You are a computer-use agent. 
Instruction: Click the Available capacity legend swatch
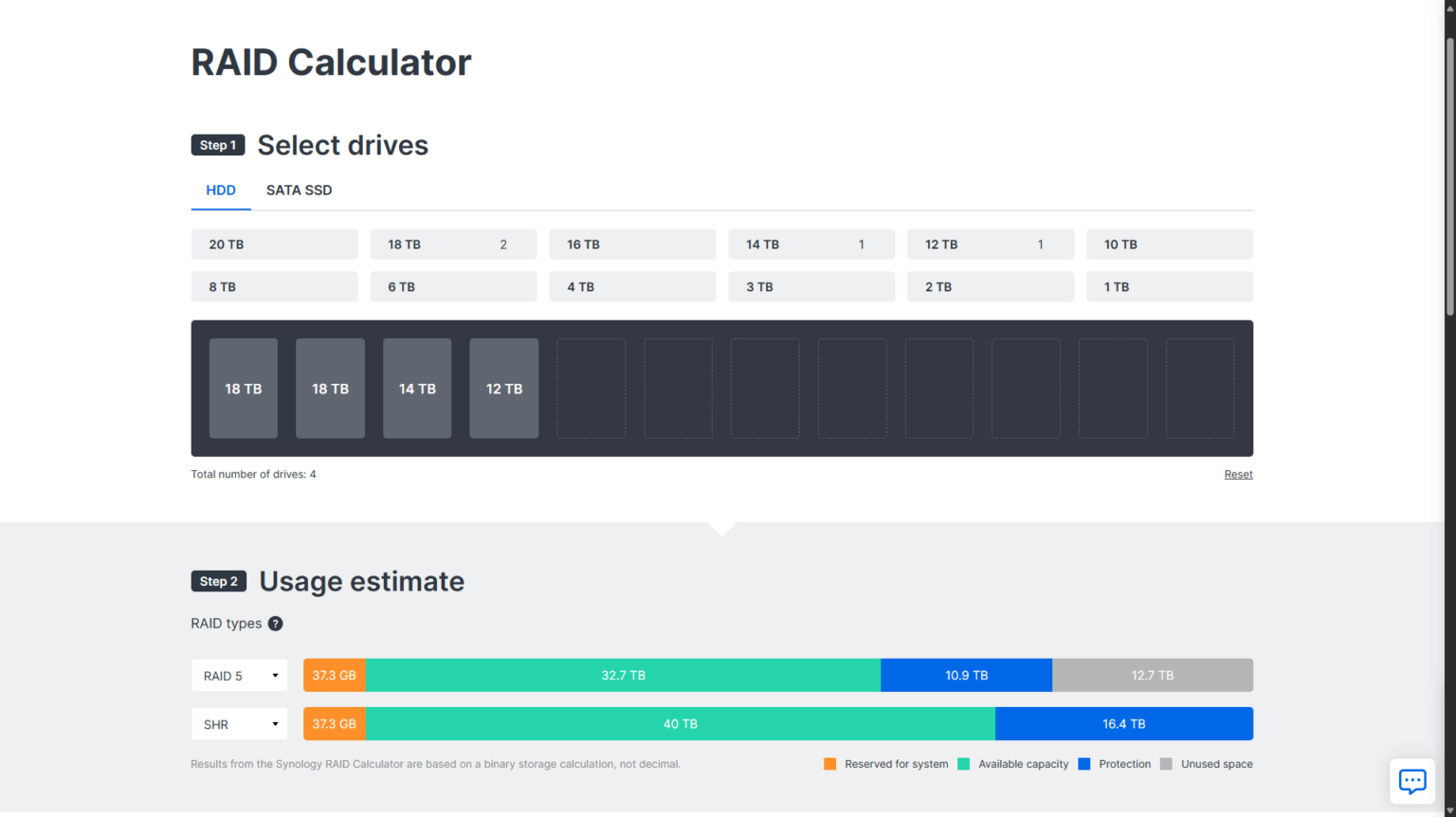tap(964, 763)
